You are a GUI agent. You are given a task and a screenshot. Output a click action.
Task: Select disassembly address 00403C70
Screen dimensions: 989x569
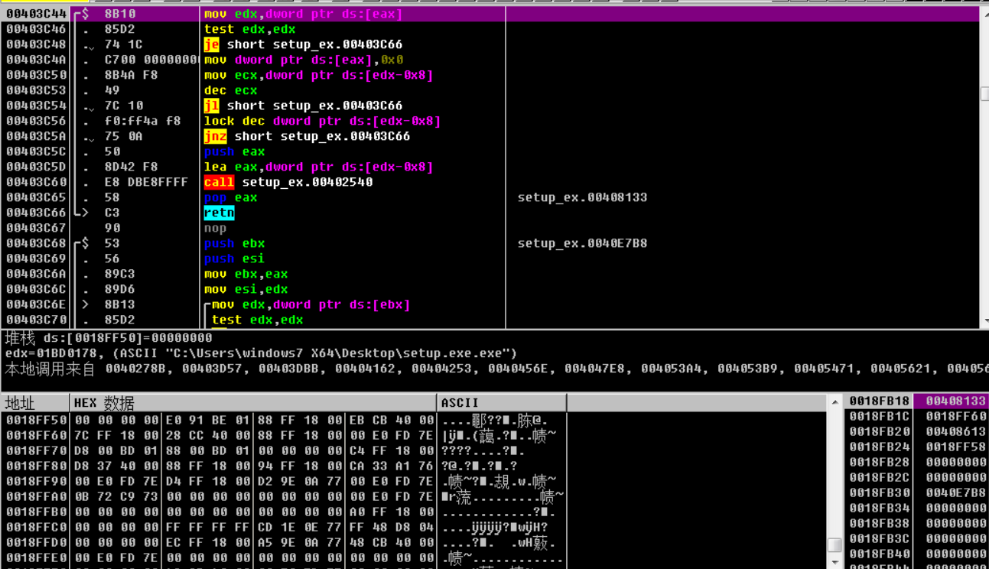pos(36,320)
